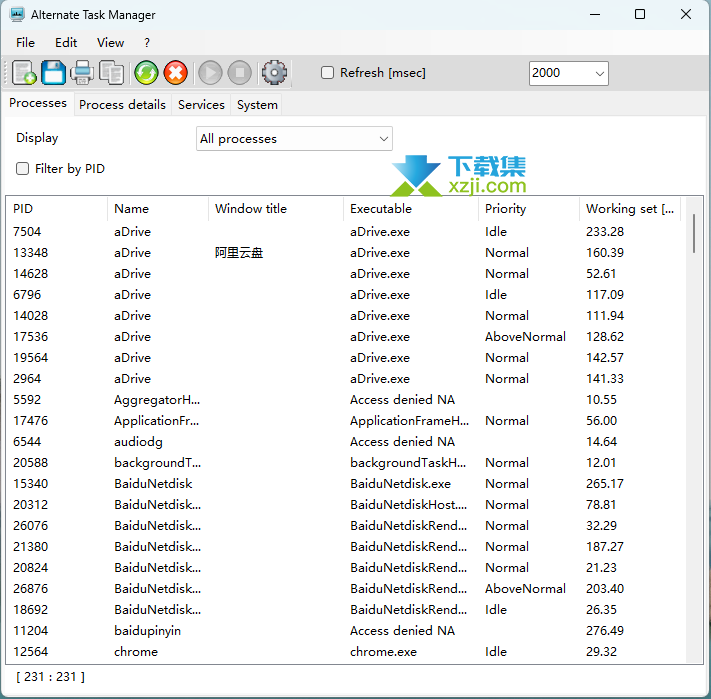Viewport: 711px width, 699px height.
Task: Click the aDrive row with PID 14028
Action: coord(345,316)
